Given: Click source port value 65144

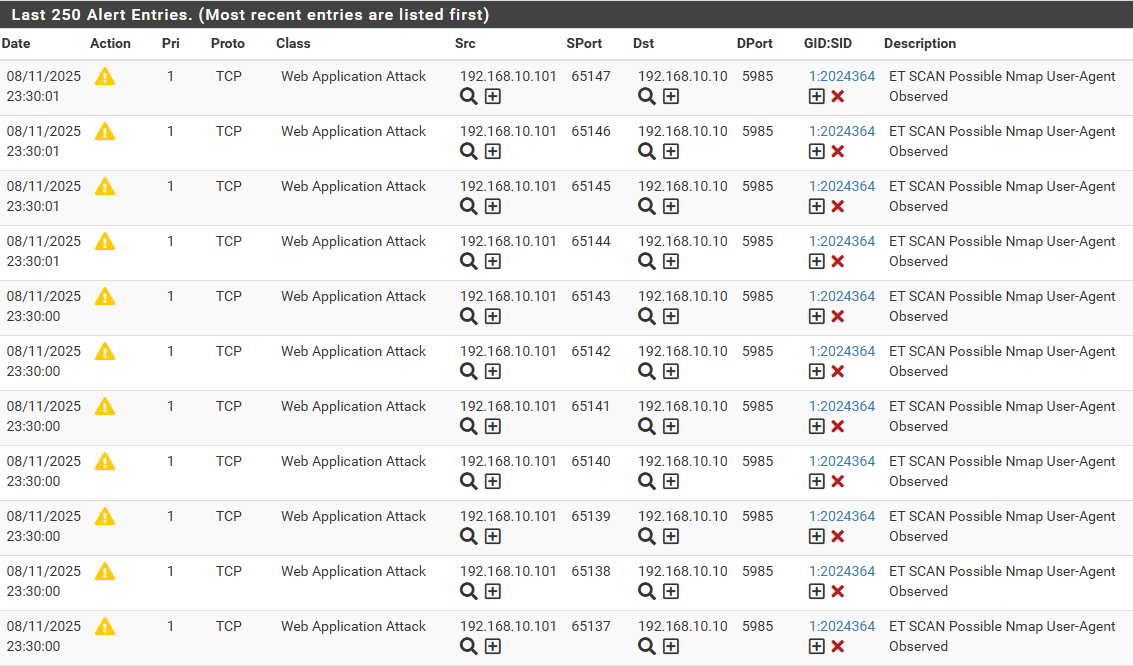Looking at the screenshot, I should tap(591, 241).
